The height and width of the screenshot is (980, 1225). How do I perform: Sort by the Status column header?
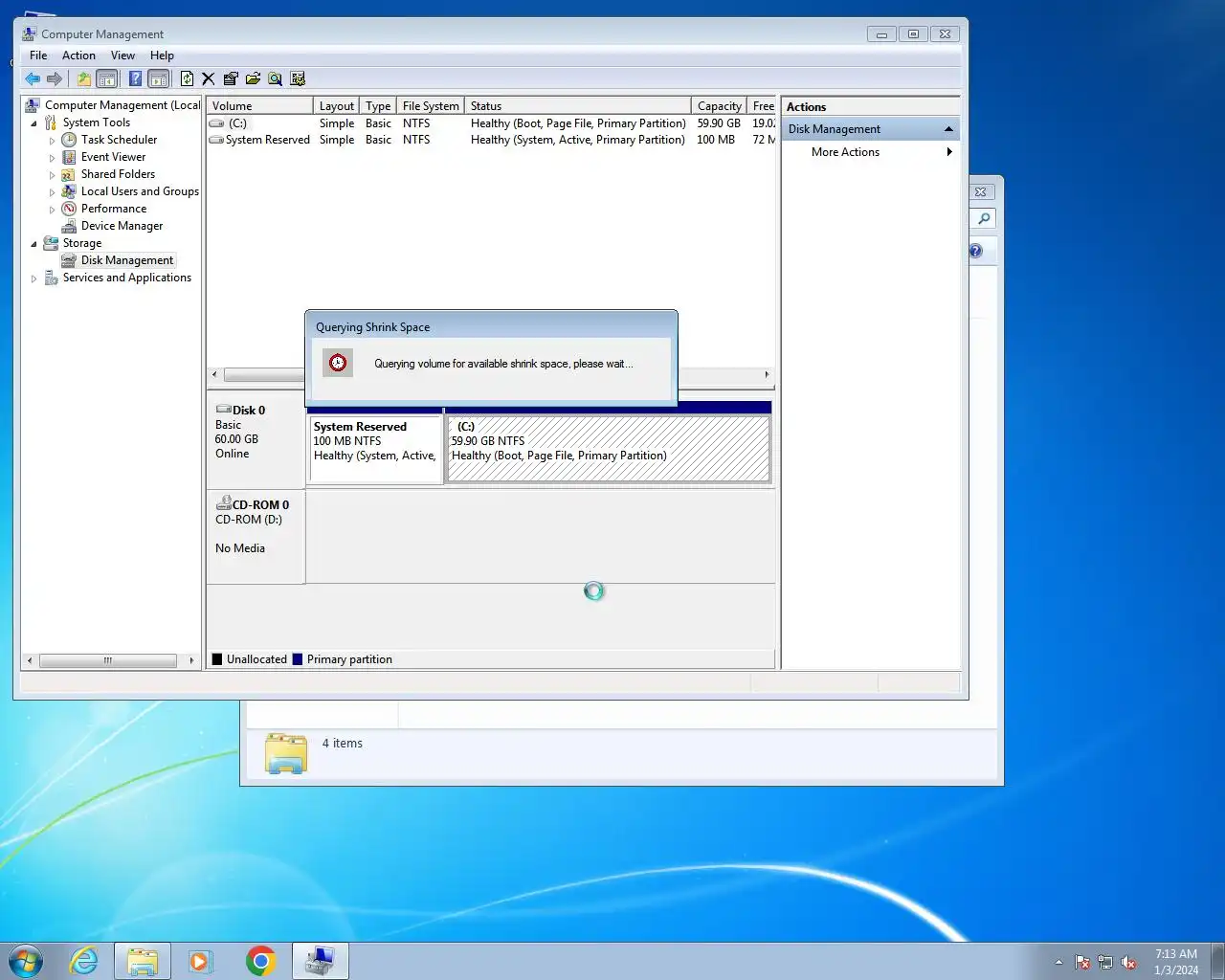click(x=577, y=106)
